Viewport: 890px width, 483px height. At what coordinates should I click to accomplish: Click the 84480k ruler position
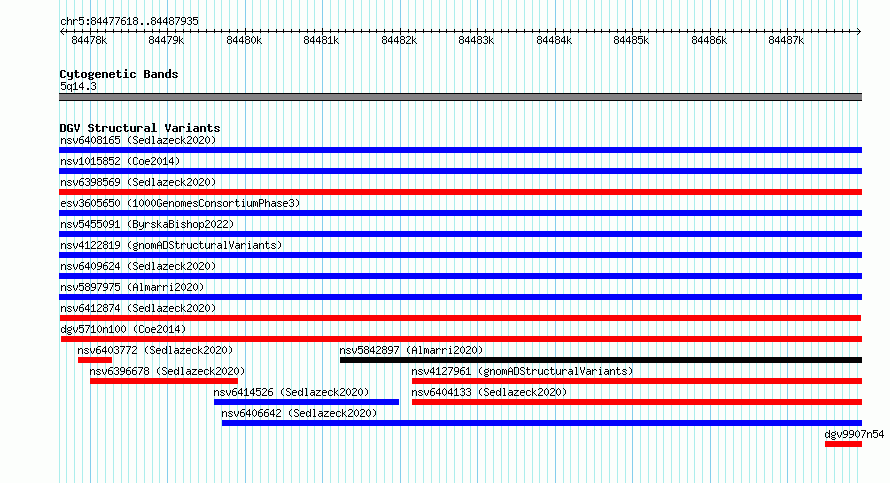pyautogui.click(x=244, y=40)
